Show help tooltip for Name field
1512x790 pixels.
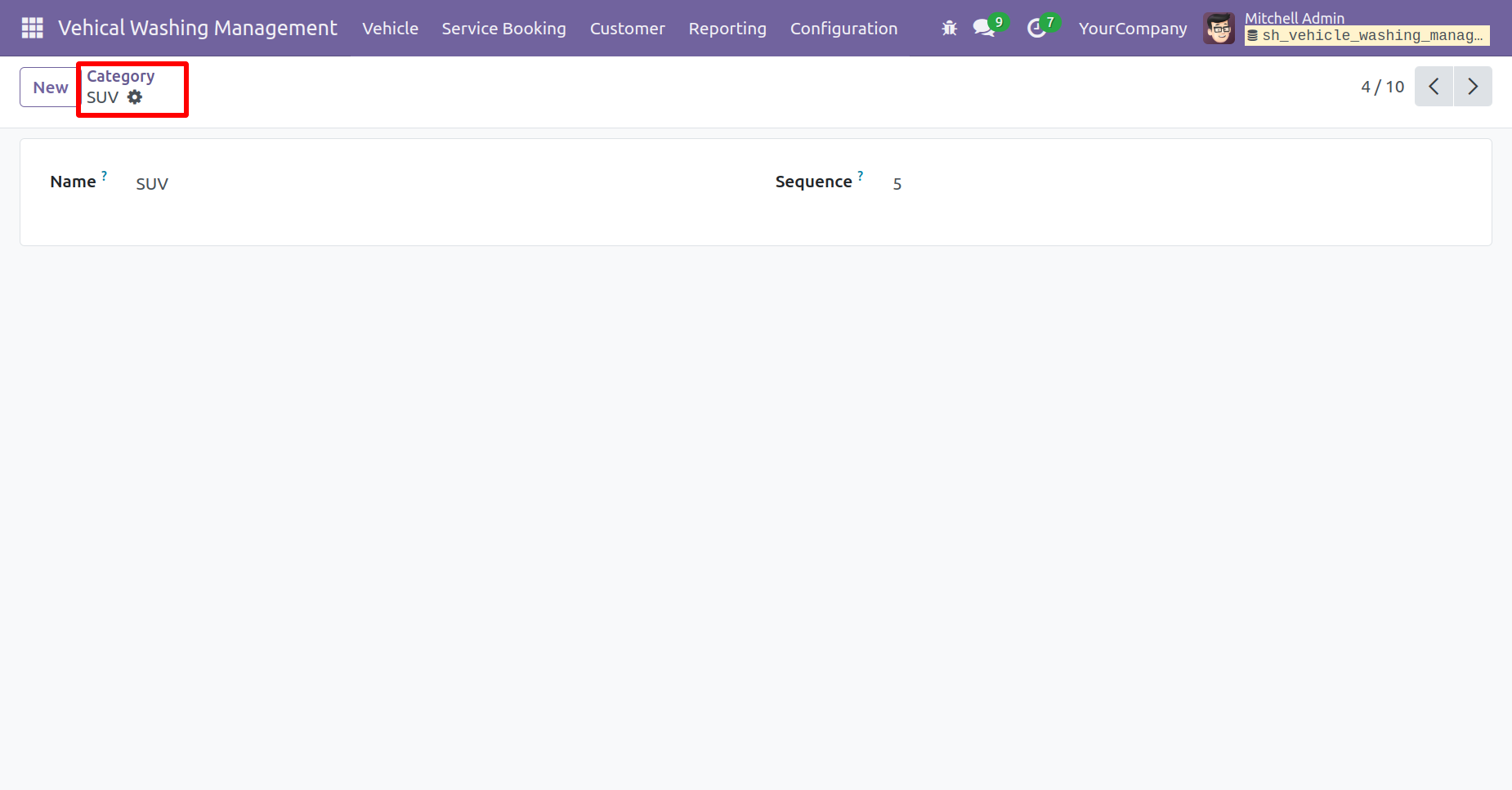coord(105,176)
